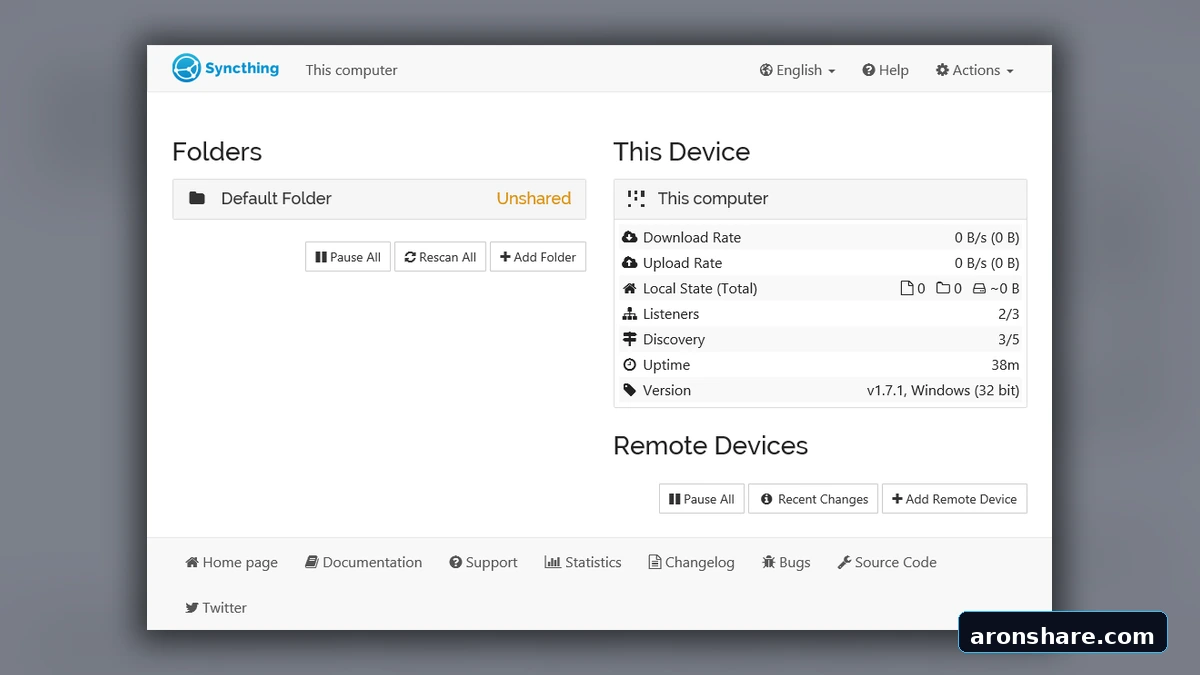
Task: Expand the This computer device panel
Action: coord(820,199)
